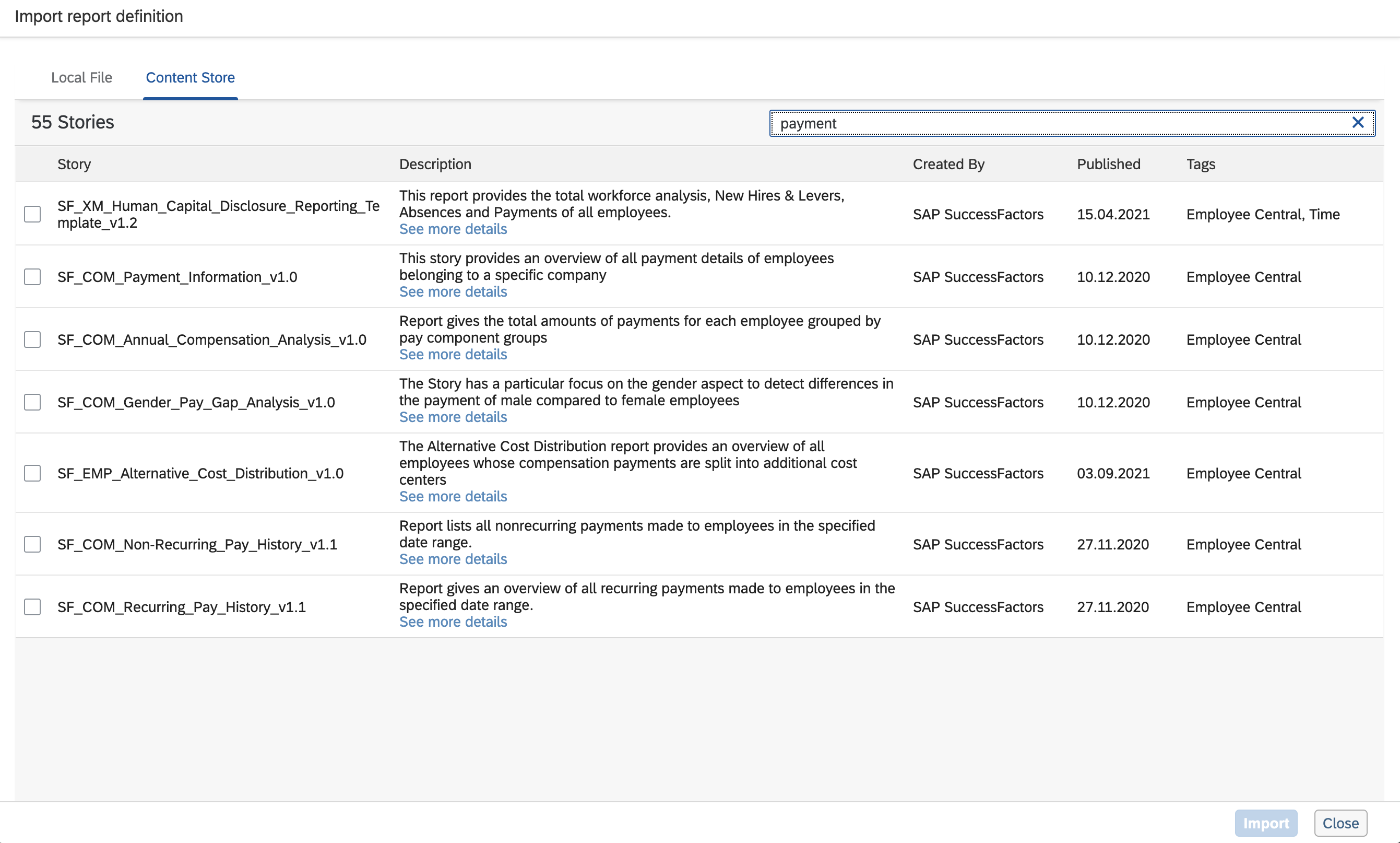1400x843 pixels.
Task: Open the Content Store tab
Action: (190, 77)
